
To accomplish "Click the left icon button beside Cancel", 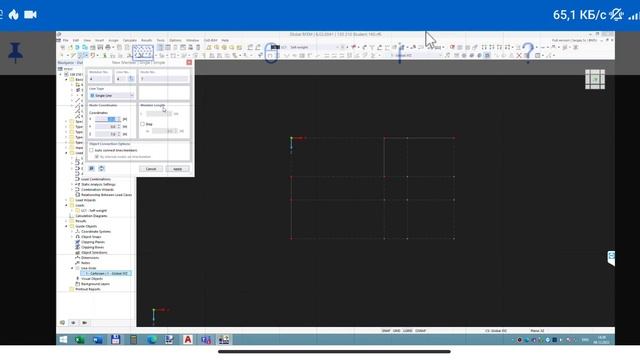I will click(x=91, y=169).
